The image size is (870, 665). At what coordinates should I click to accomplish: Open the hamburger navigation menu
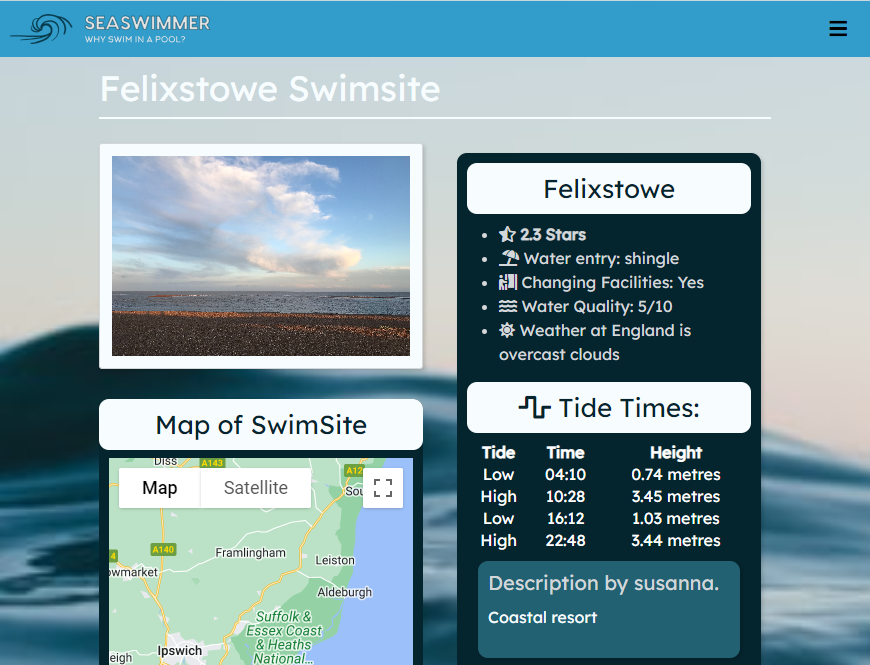[x=838, y=28]
